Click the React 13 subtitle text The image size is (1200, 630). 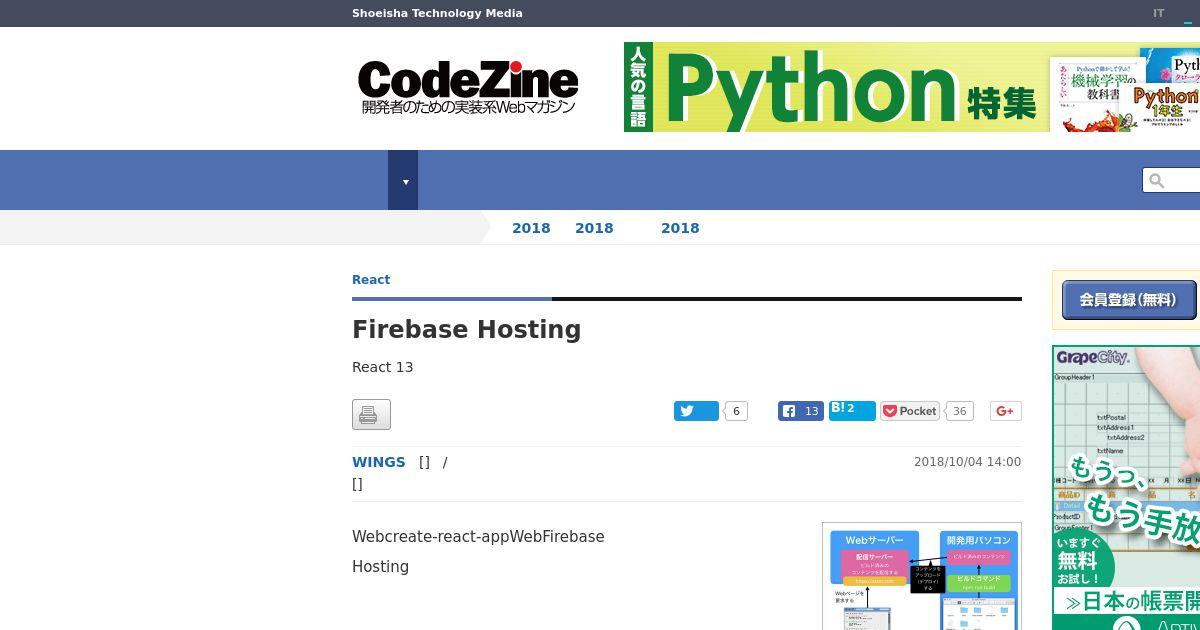tap(382, 367)
